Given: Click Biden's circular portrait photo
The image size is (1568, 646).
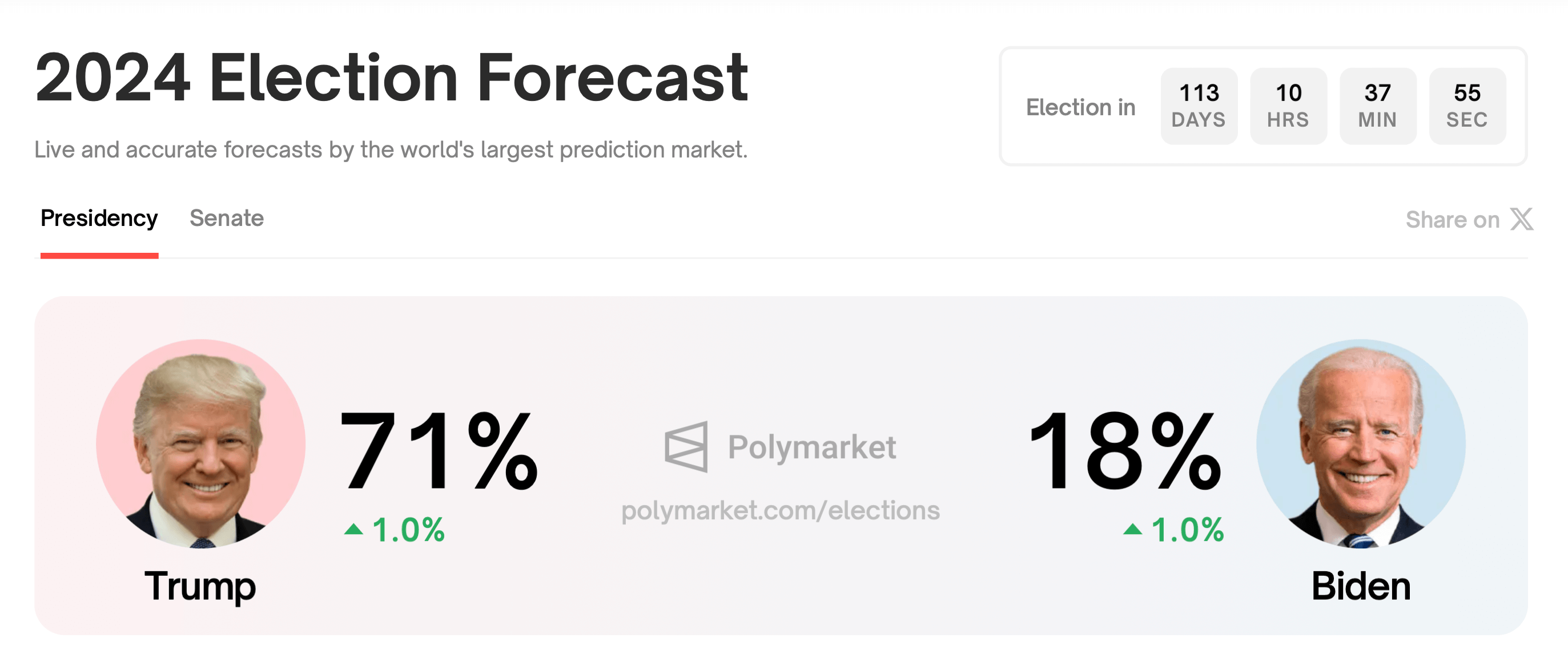Looking at the screenshot, I should tap(1361, 443).
